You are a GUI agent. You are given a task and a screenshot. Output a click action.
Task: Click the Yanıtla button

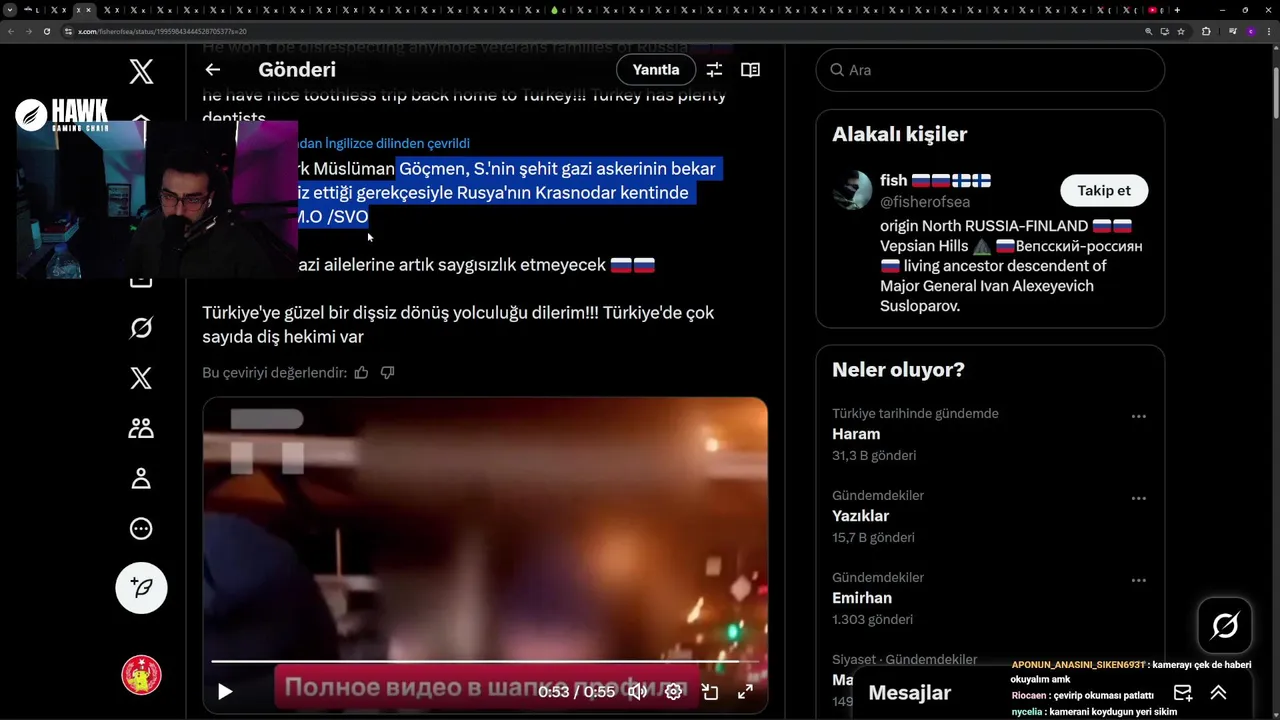click(x=656, y=70)
